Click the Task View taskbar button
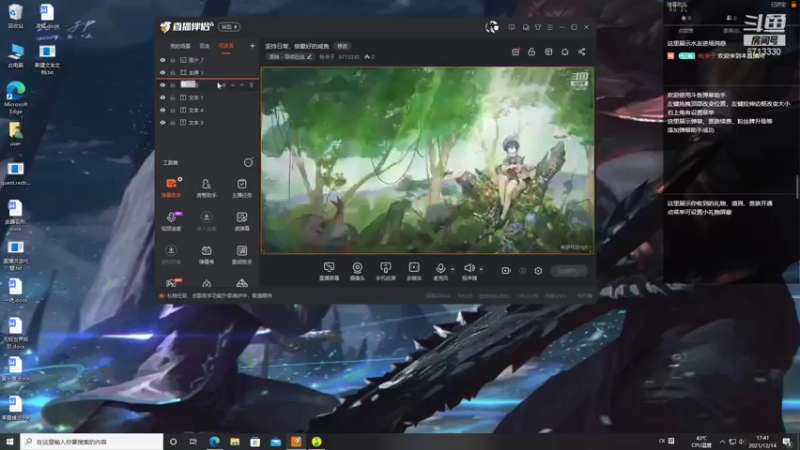This screenshot has width=800, height=450. pos(193,442)
